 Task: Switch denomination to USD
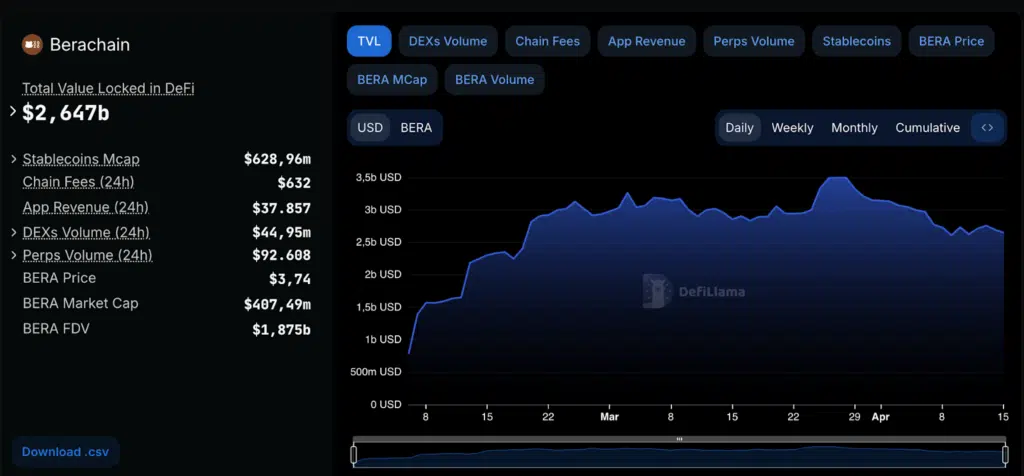370,127
